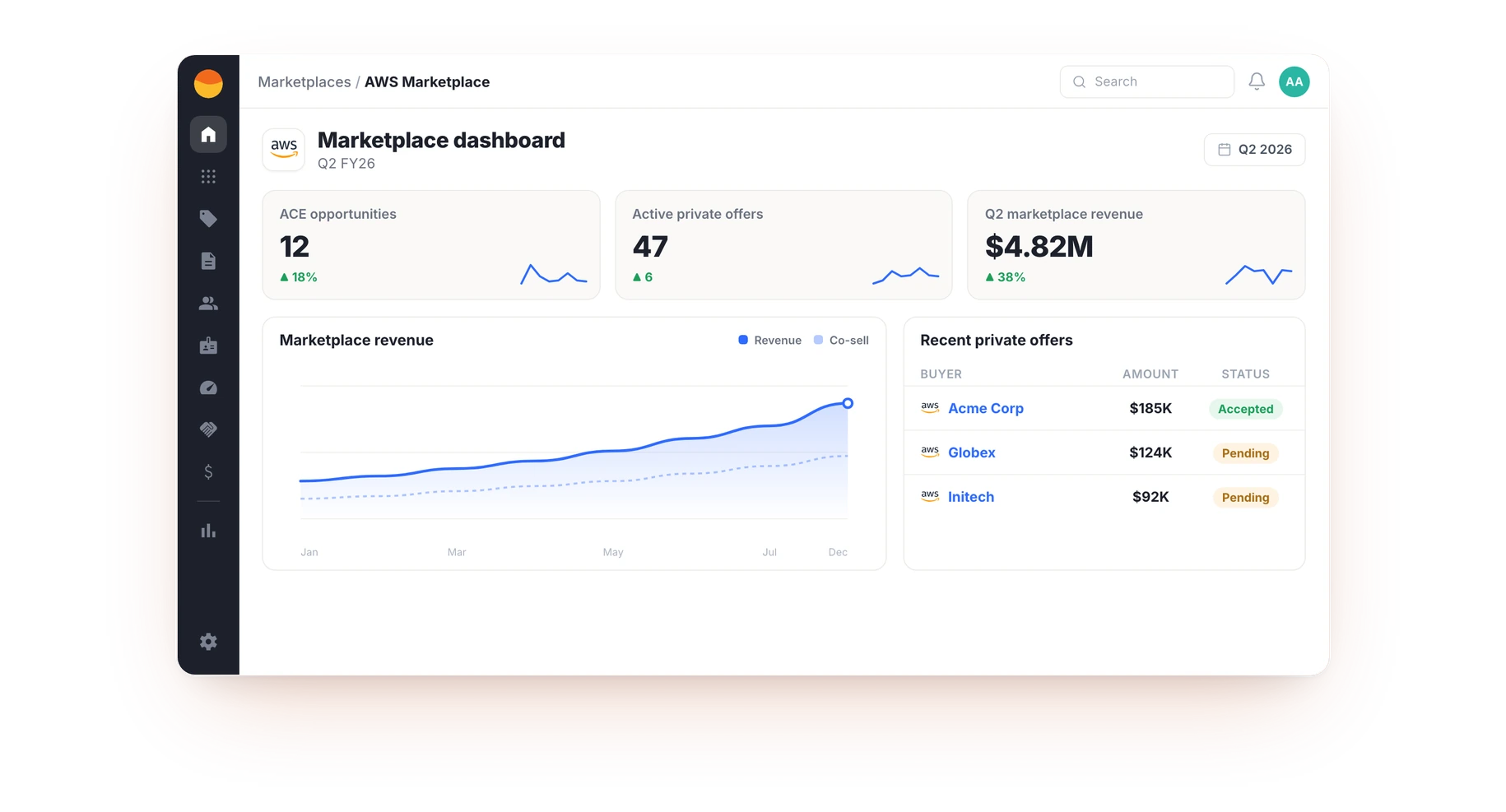Open the Acme Corp buyer link
1506x812 pixels.
tap(986, 408)
